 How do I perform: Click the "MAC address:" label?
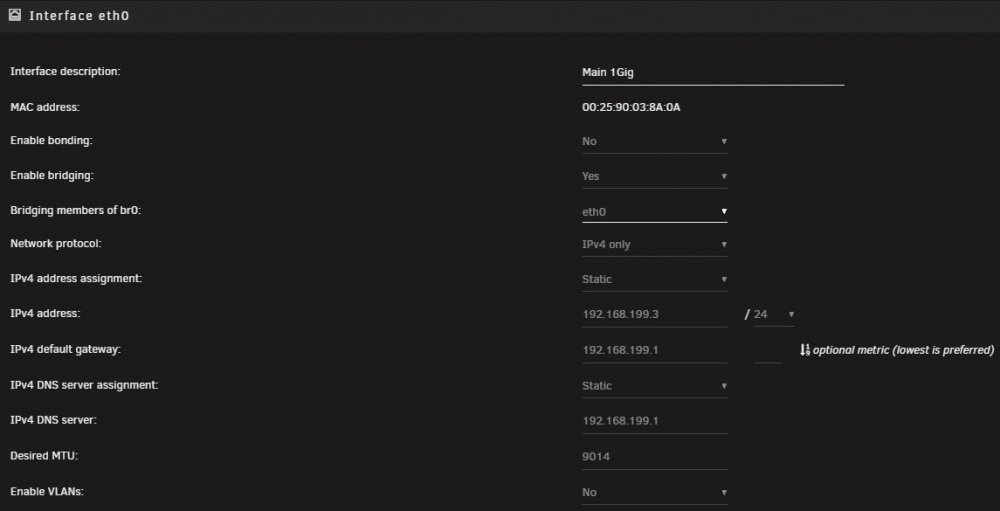pos(45,107)
